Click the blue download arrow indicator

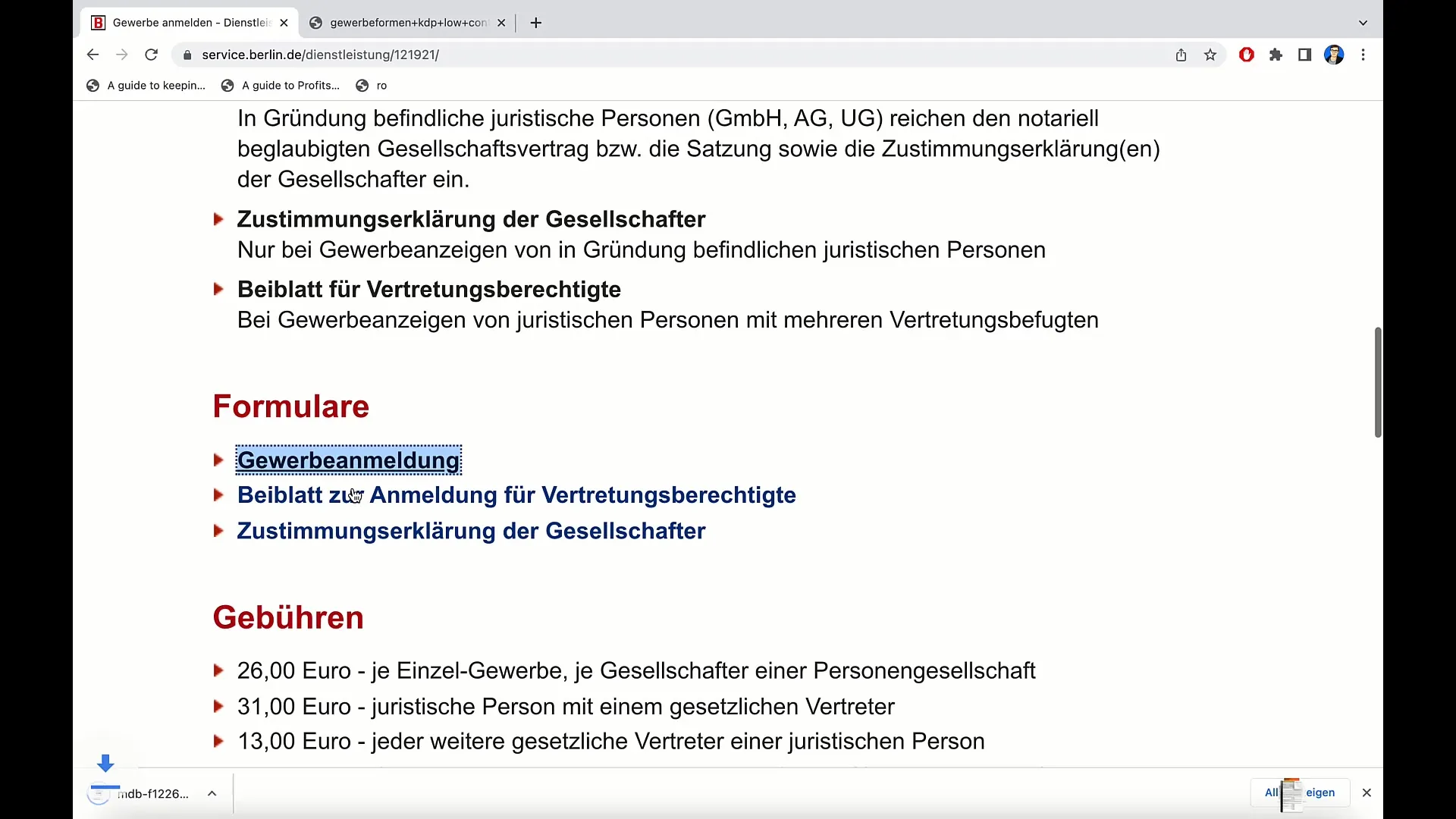coord(105,763)
